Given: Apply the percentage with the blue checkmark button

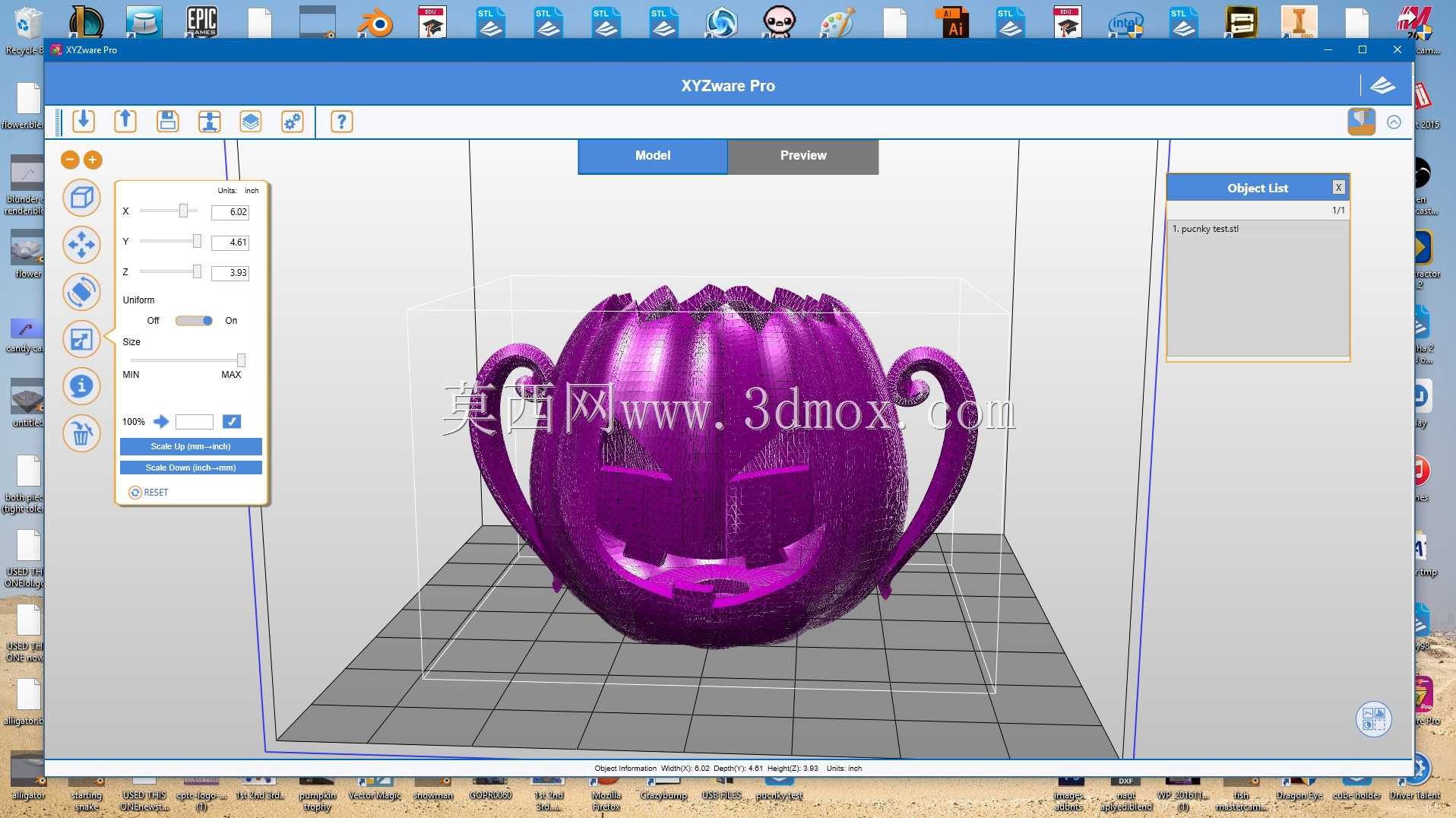Looking at the screenshot, I should coord(232,422).
